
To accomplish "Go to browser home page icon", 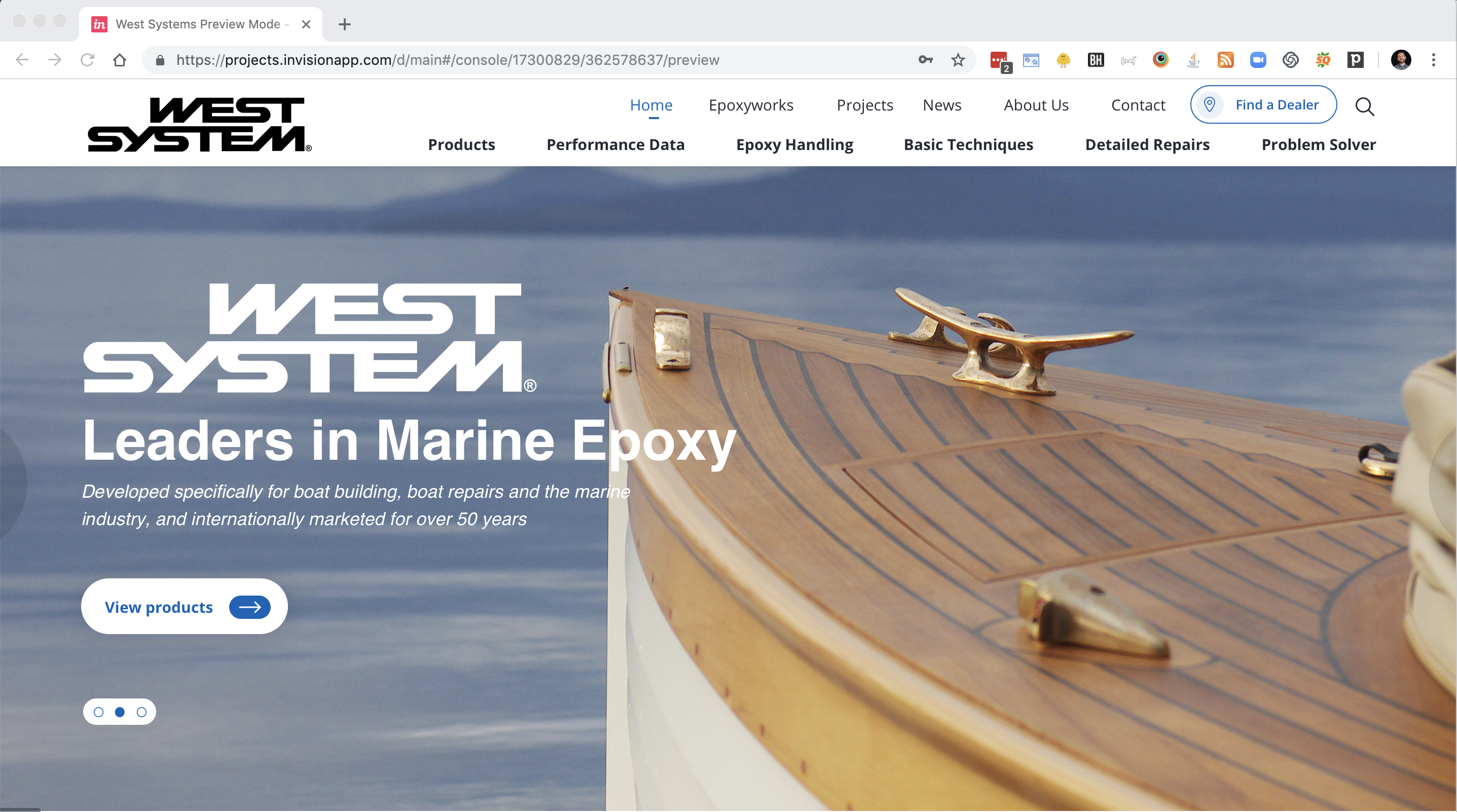I will pos(119,60).
